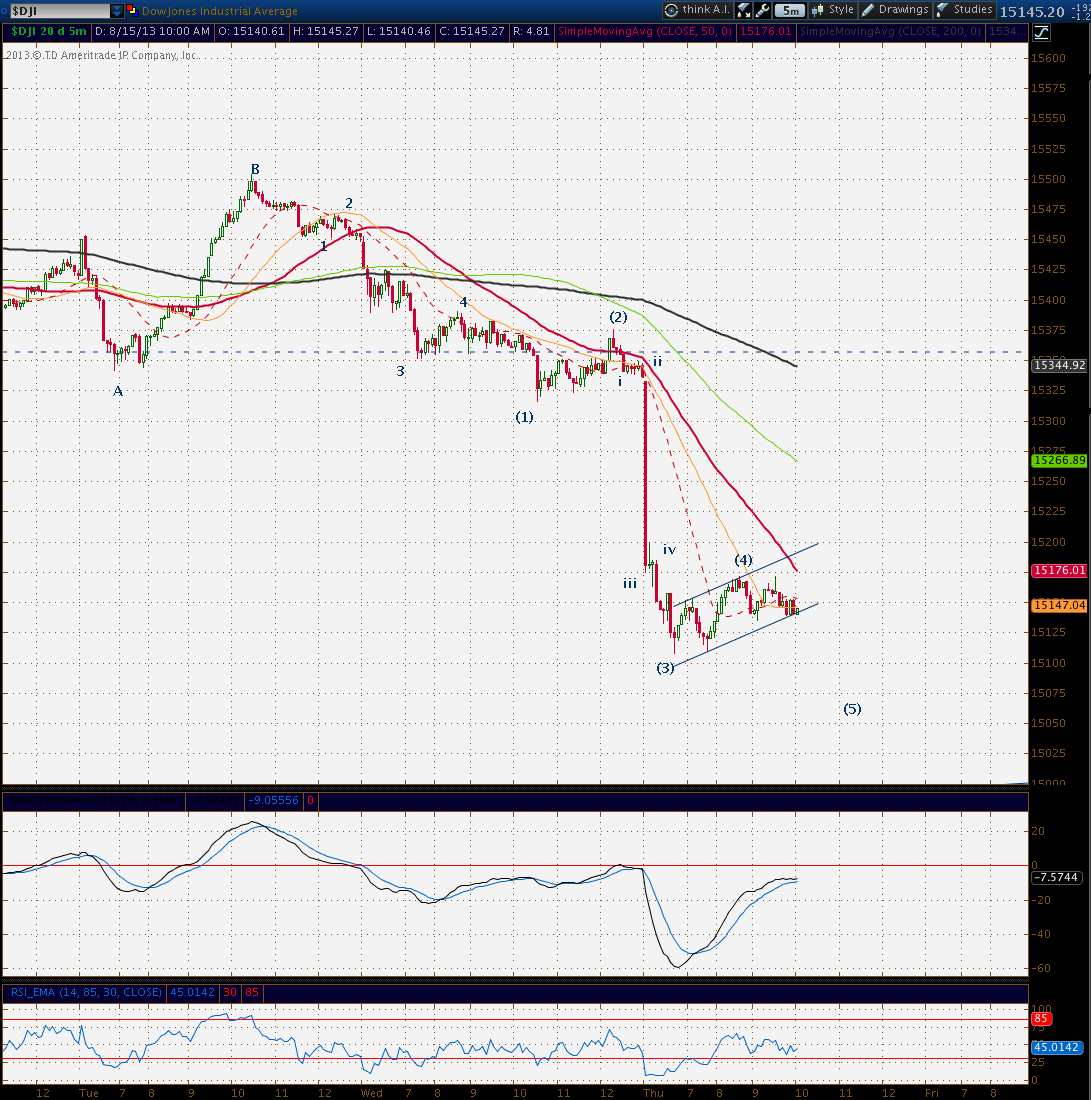Click the orange 15147.04 price tag on axis
The image size is (1091, 1100).
[x=1059, y=605]
